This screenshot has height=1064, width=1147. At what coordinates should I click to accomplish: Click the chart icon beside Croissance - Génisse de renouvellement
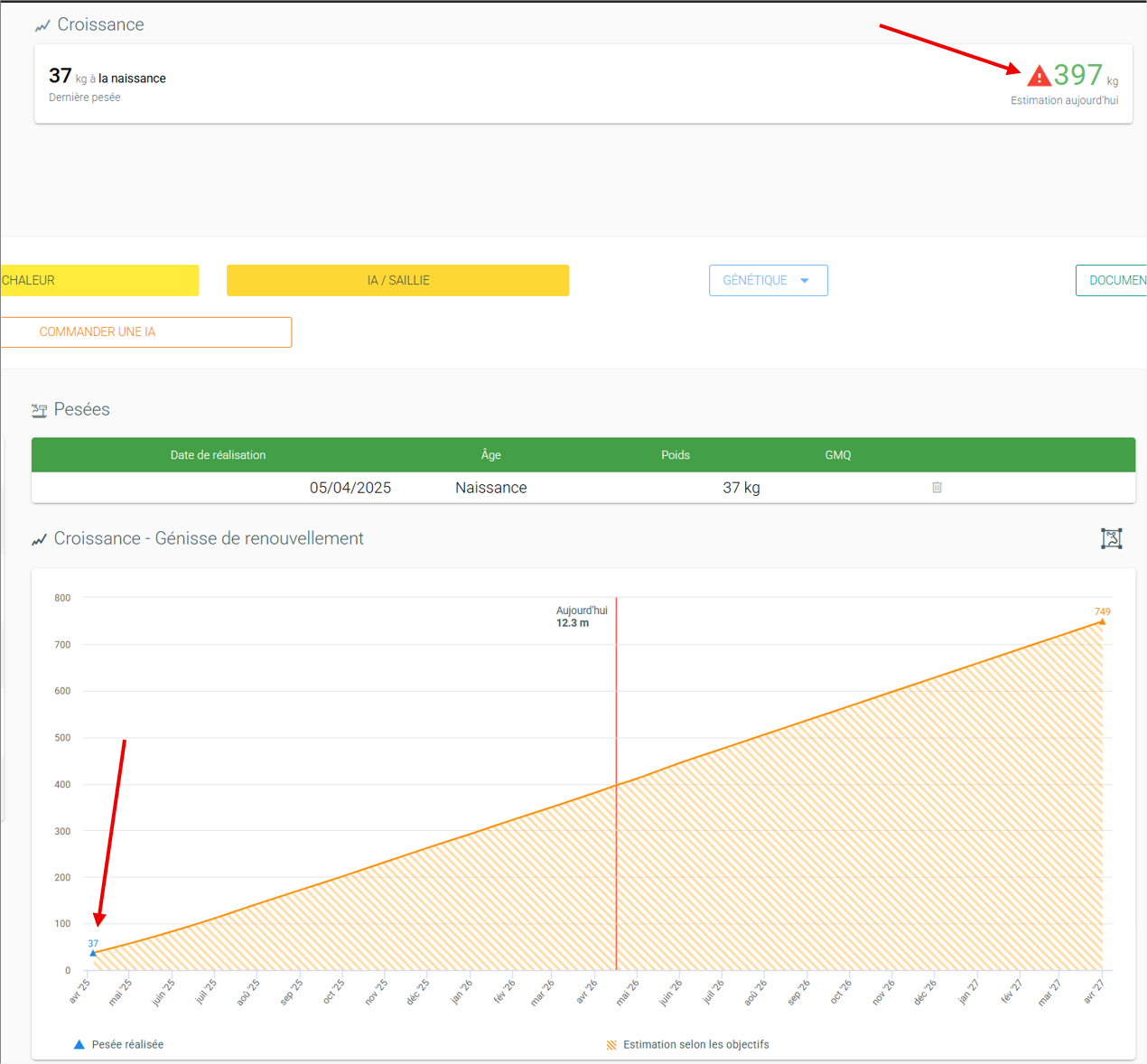tap(39, 539)
